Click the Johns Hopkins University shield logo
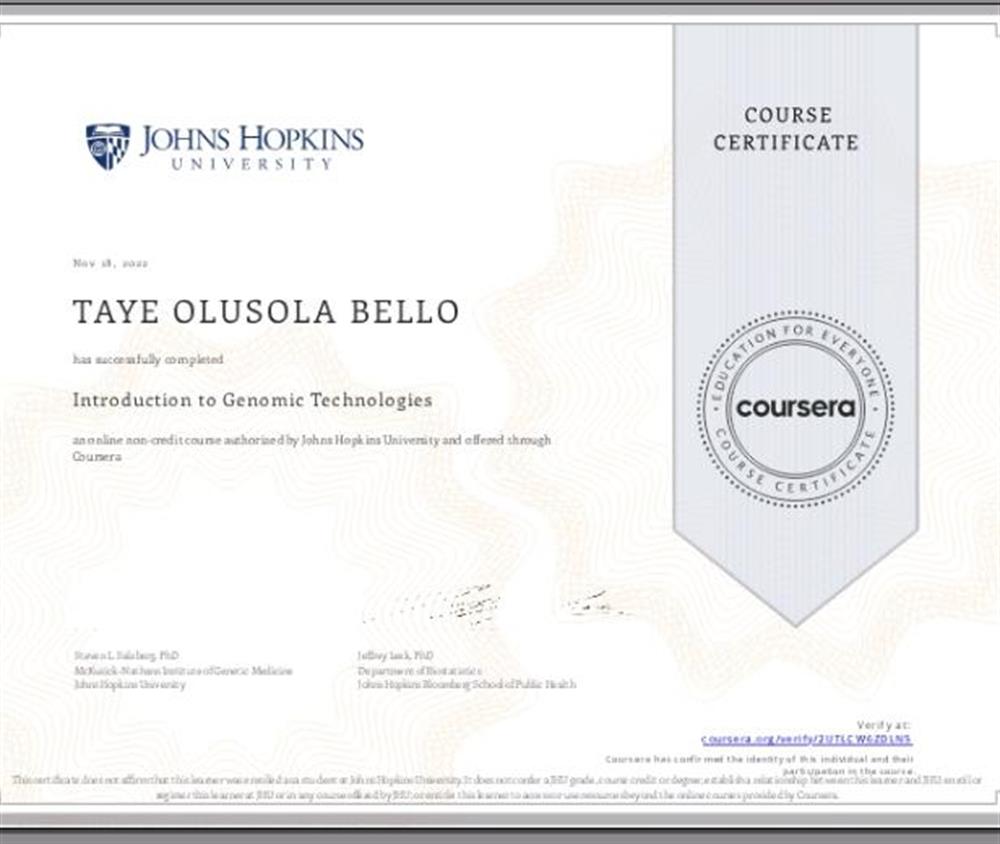The height and width of the screenshot is (844, 1000). pyautogui.click(x=108, y=146)
